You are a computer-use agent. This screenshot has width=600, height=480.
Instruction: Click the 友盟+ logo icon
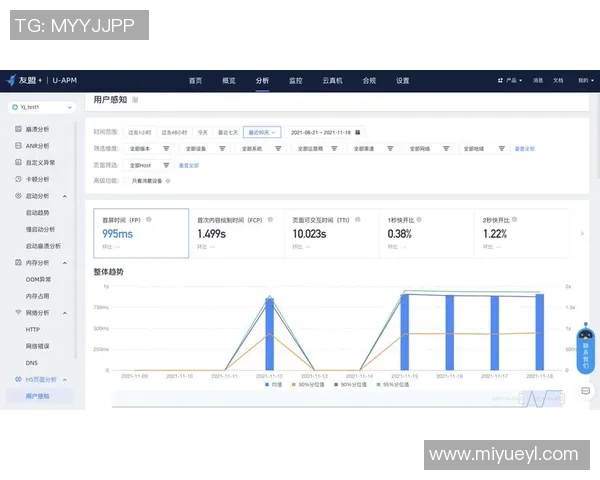click(11, 80)
